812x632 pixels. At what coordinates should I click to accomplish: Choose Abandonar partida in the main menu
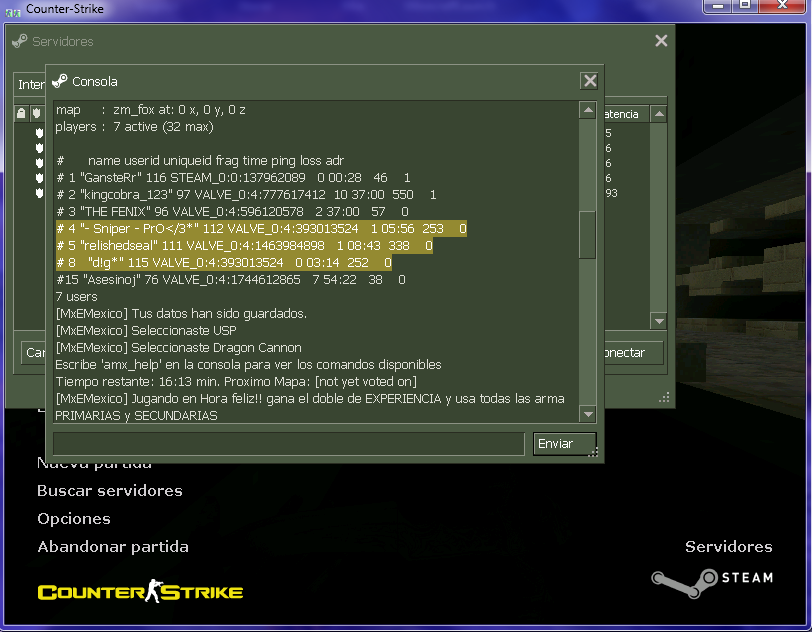pos(113,547)
